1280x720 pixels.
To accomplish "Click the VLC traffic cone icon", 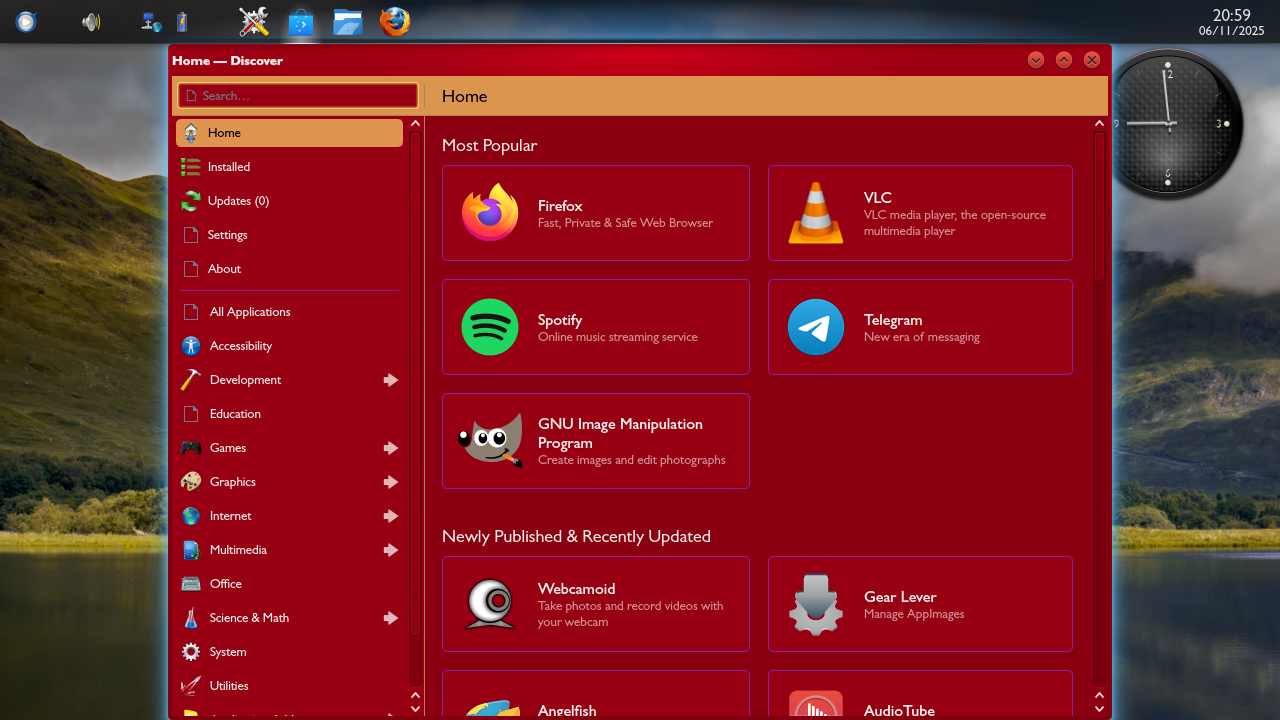I will (x=816, y=213).
